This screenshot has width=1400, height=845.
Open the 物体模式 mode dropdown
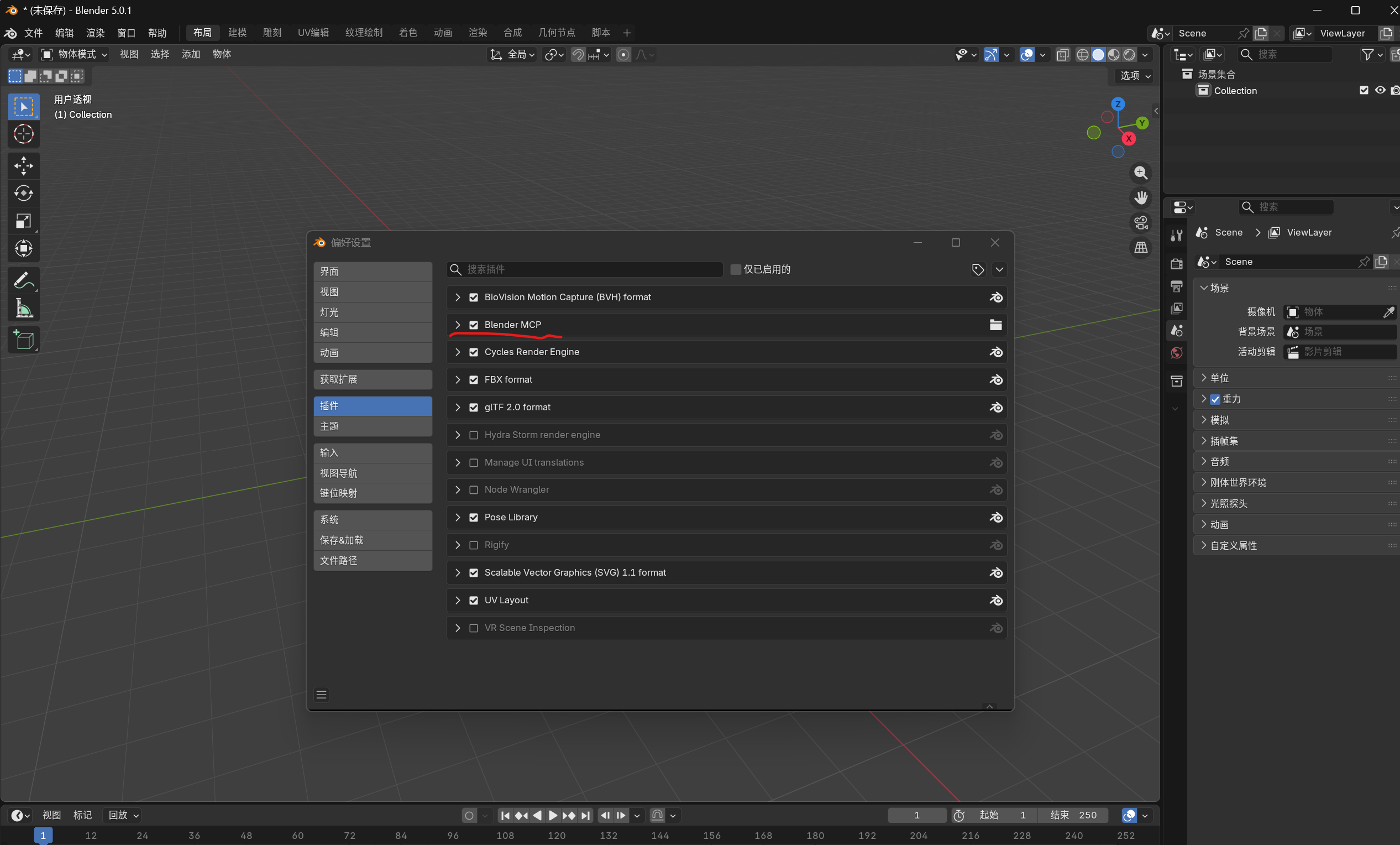[x=74, y=55]
